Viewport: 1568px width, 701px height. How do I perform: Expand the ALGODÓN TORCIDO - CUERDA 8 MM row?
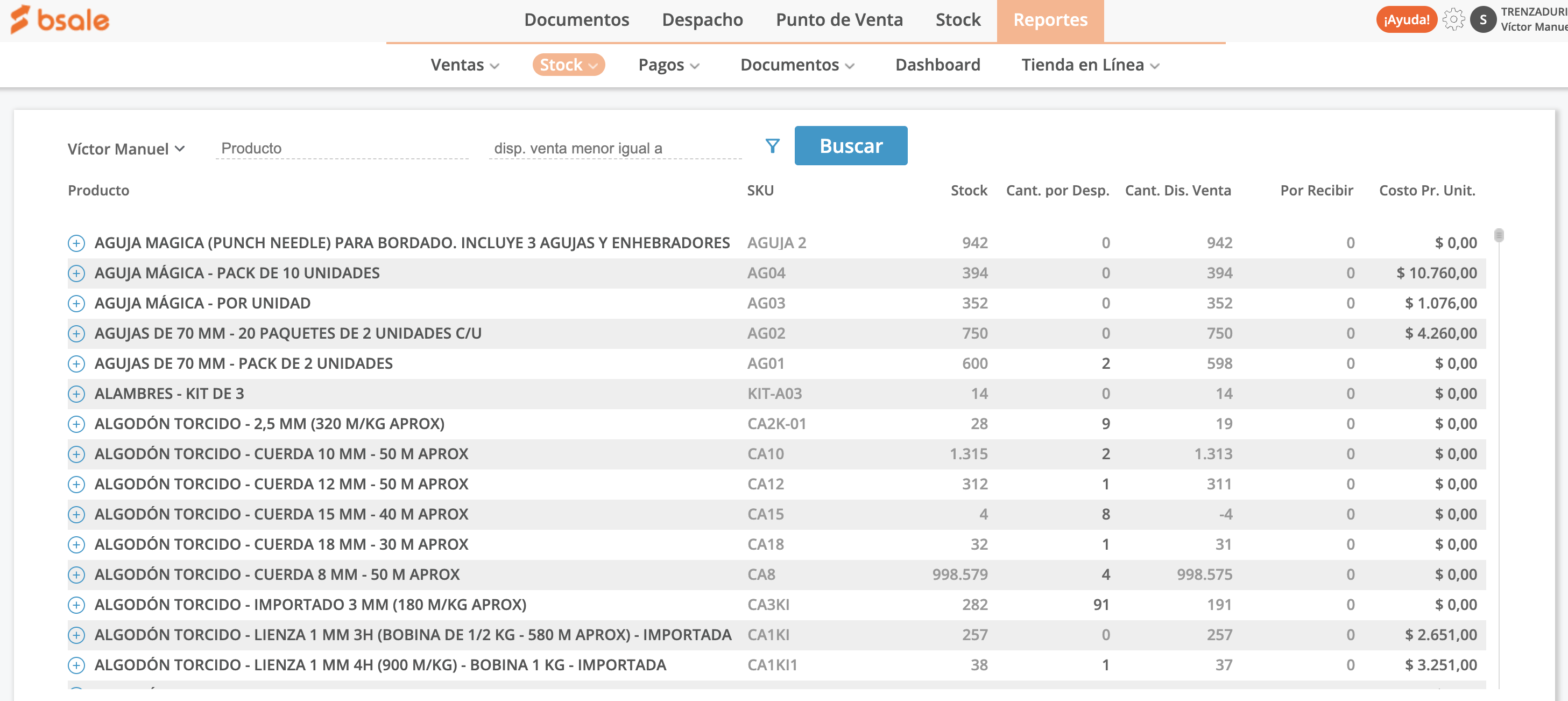76,574
